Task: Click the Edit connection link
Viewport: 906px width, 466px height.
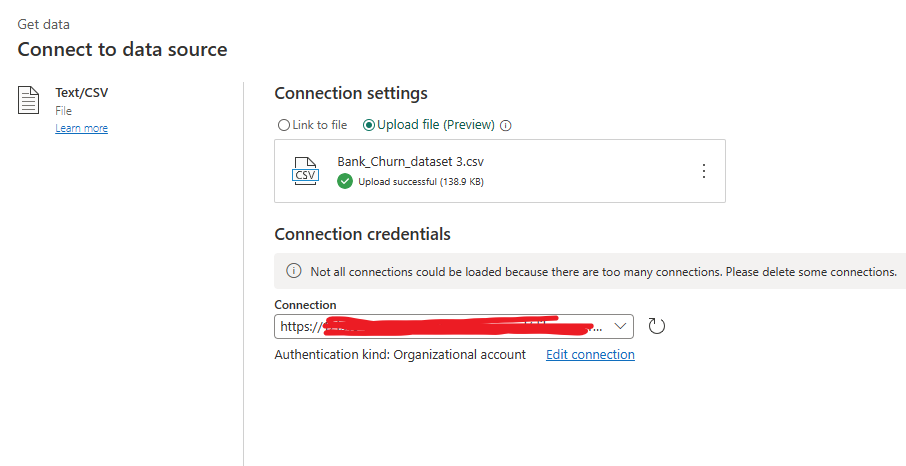Action: pos(590,354)
